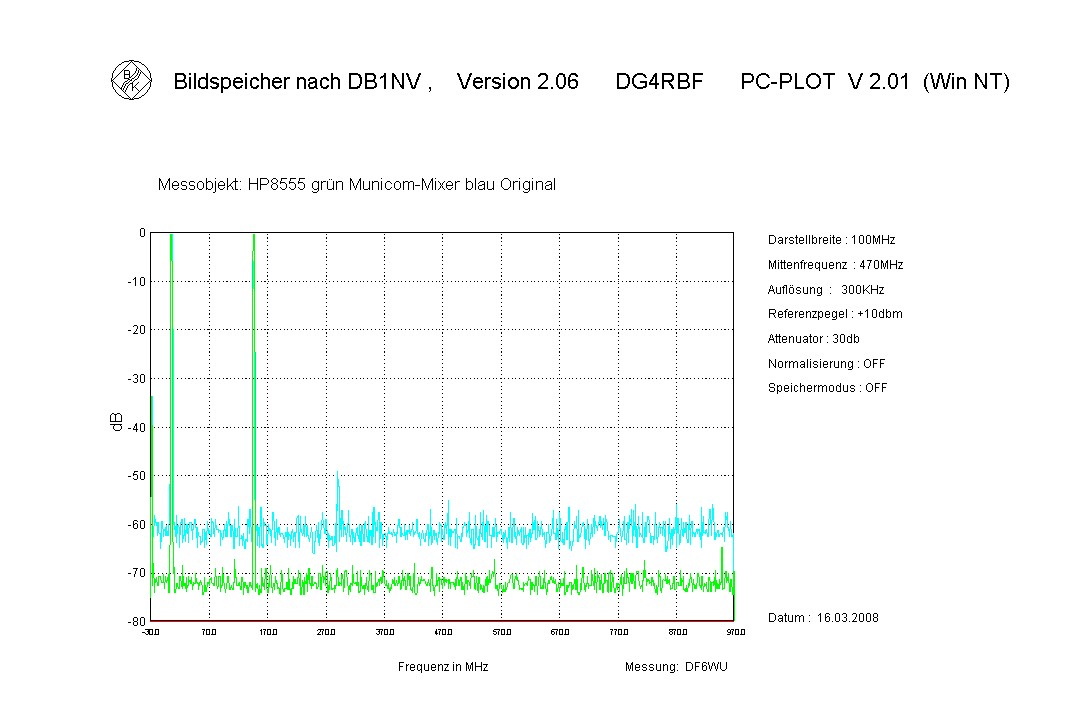Image resolution: width=1085 pixels, height=716 pixels.
Task: Click the 'Datum : 16.03.2008' text
Action: pyautogui.click(x=823, y=618)
